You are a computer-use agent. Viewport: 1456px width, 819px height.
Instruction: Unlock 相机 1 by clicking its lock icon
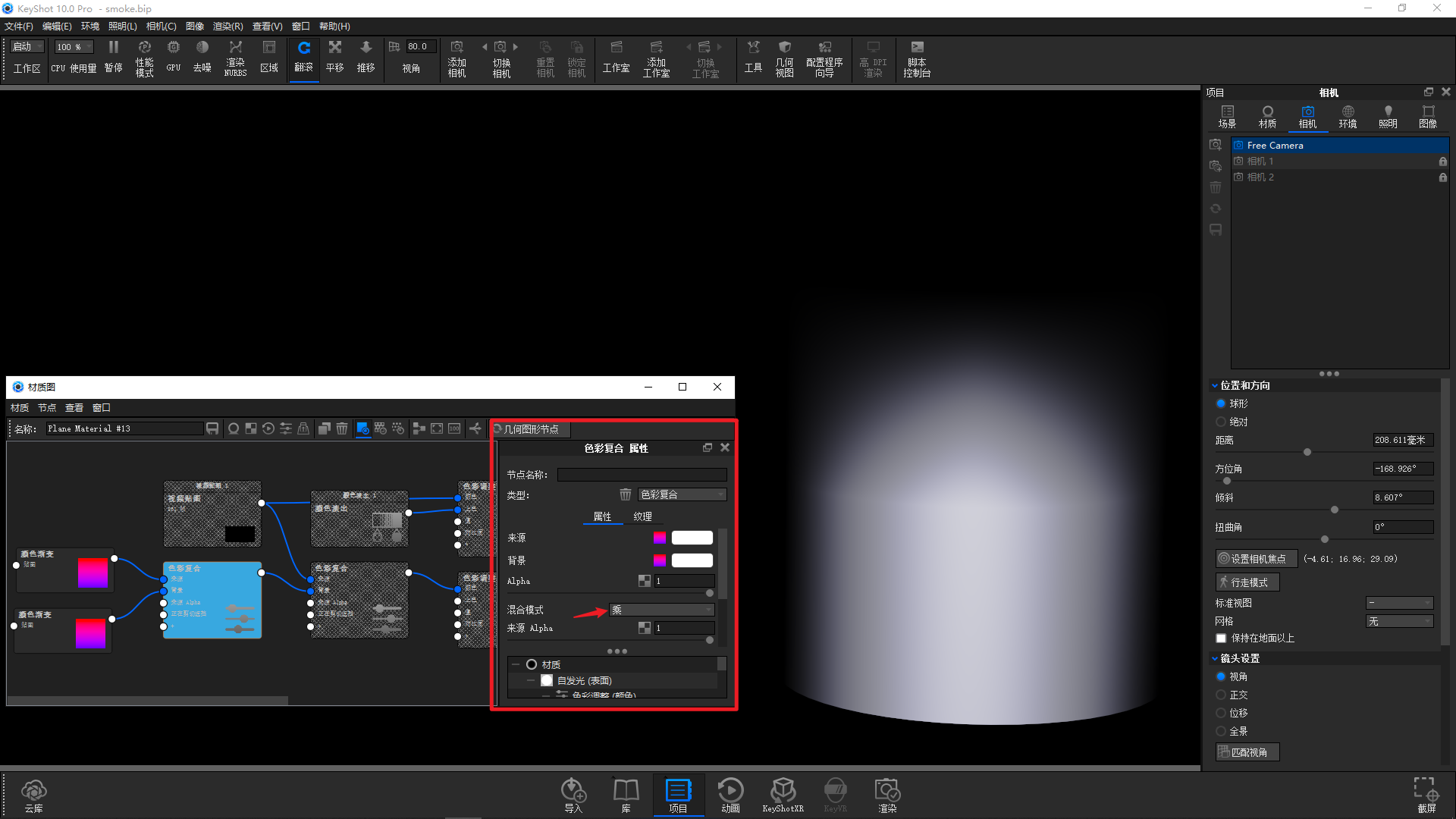click(x=1442, y=161)
